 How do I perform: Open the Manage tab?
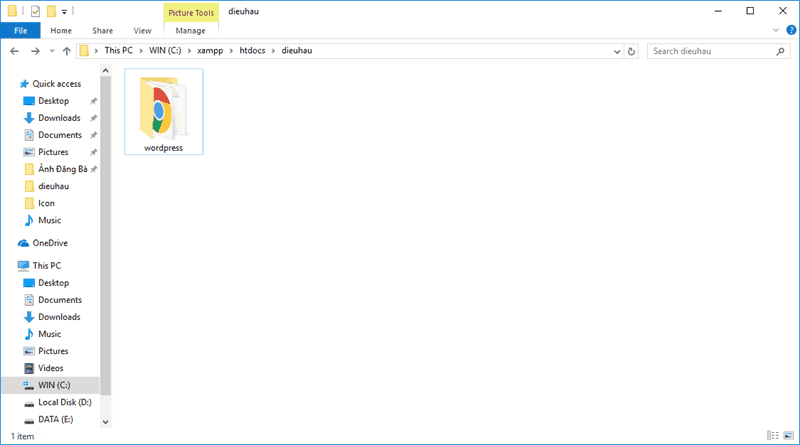tap(190, 31)
